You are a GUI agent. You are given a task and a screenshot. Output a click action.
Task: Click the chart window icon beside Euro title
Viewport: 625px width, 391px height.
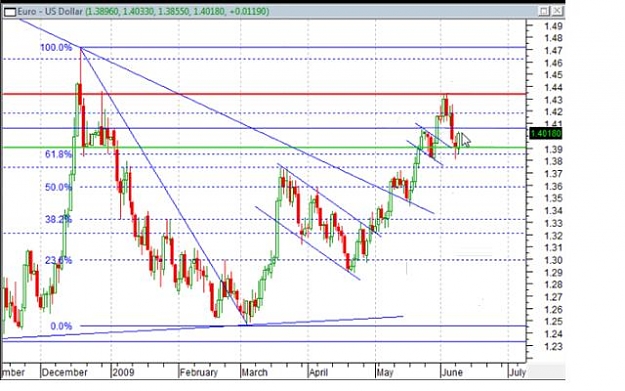(x=10, y=12)
